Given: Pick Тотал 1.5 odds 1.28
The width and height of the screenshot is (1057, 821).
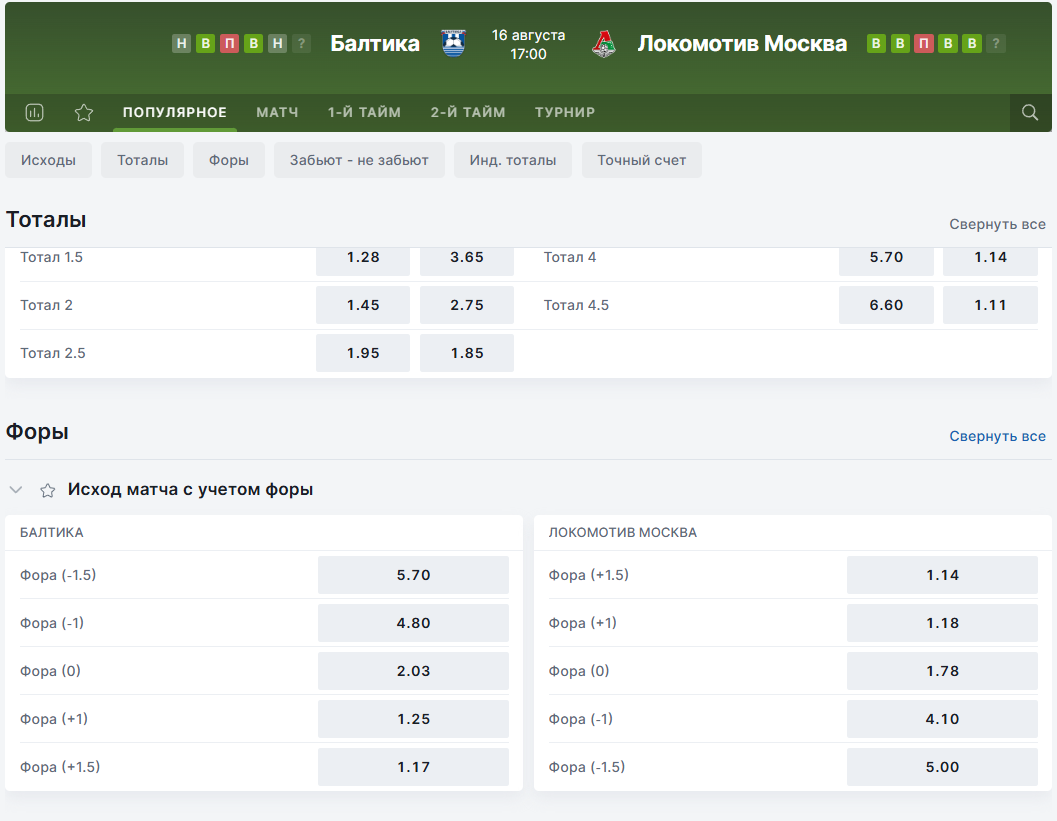Looking at the screenshot, I should click(363, 260).
